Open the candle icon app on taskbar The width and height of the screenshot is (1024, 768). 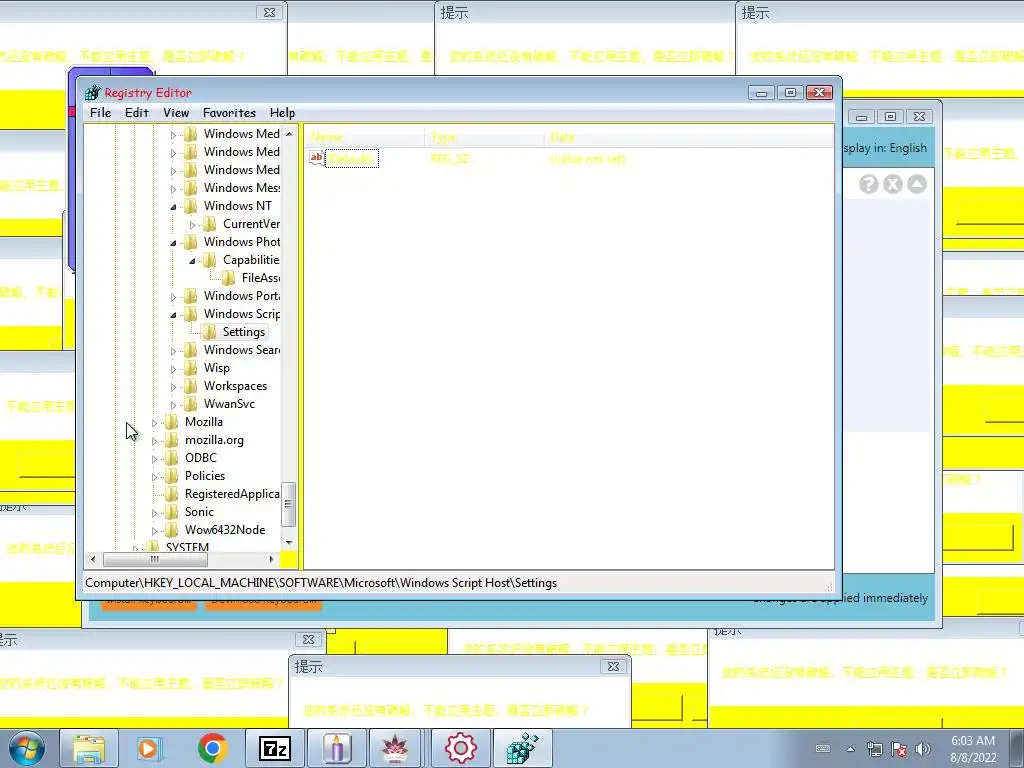[x=336, y=748]
